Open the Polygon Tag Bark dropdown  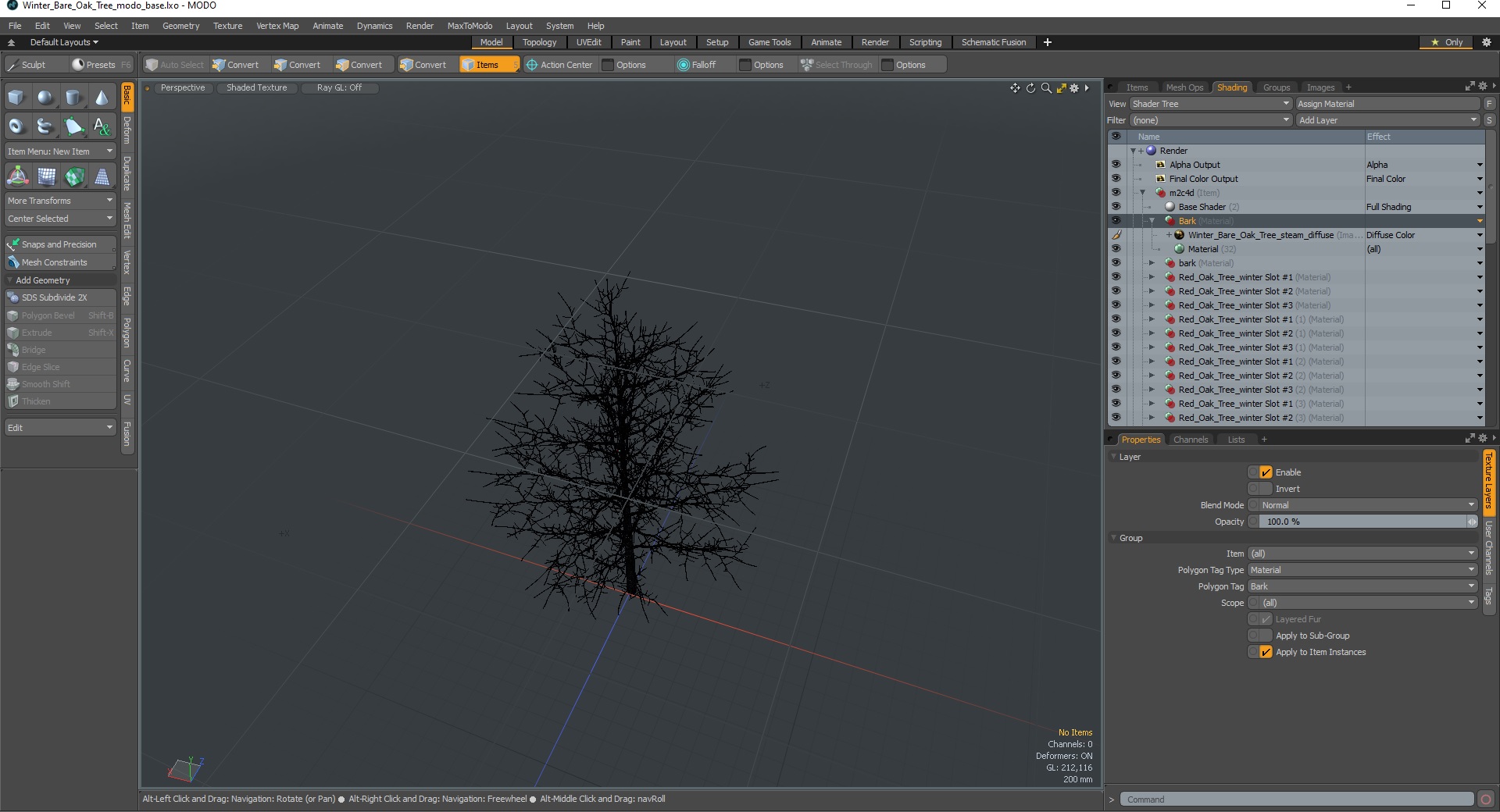(1362, 586)
